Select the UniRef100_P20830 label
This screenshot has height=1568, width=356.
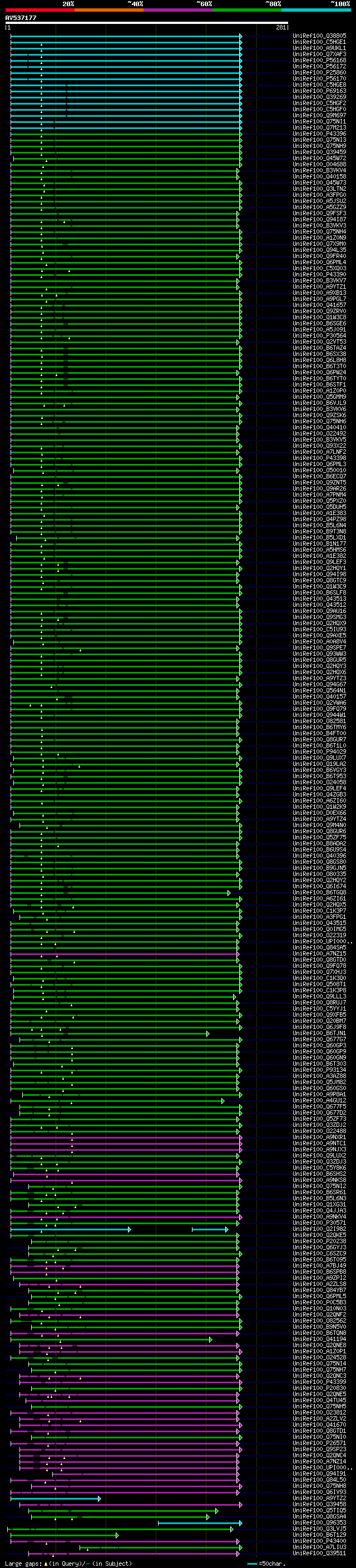coord(319,1389)
